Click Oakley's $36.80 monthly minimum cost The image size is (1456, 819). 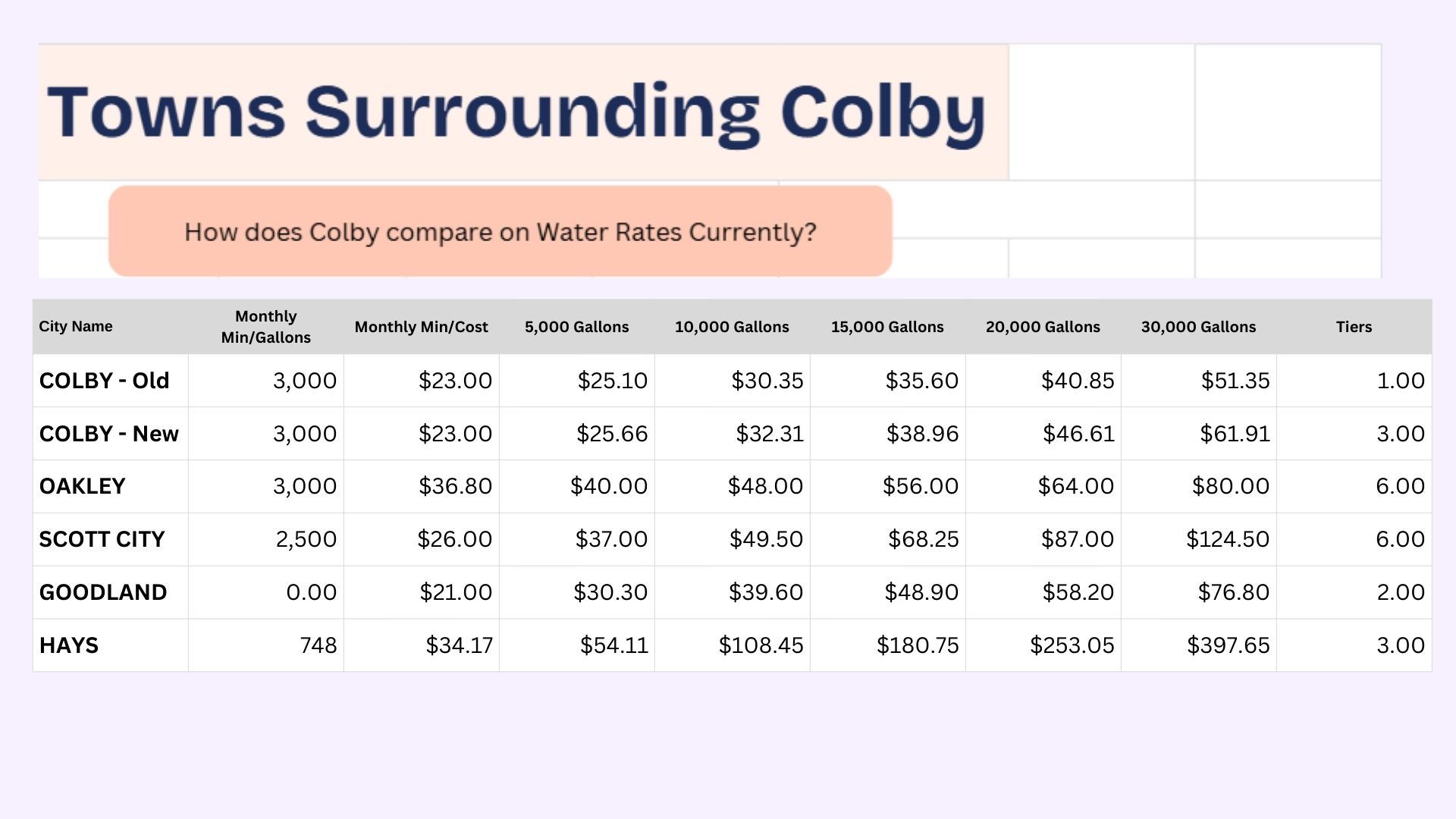[x=455, y=486]
